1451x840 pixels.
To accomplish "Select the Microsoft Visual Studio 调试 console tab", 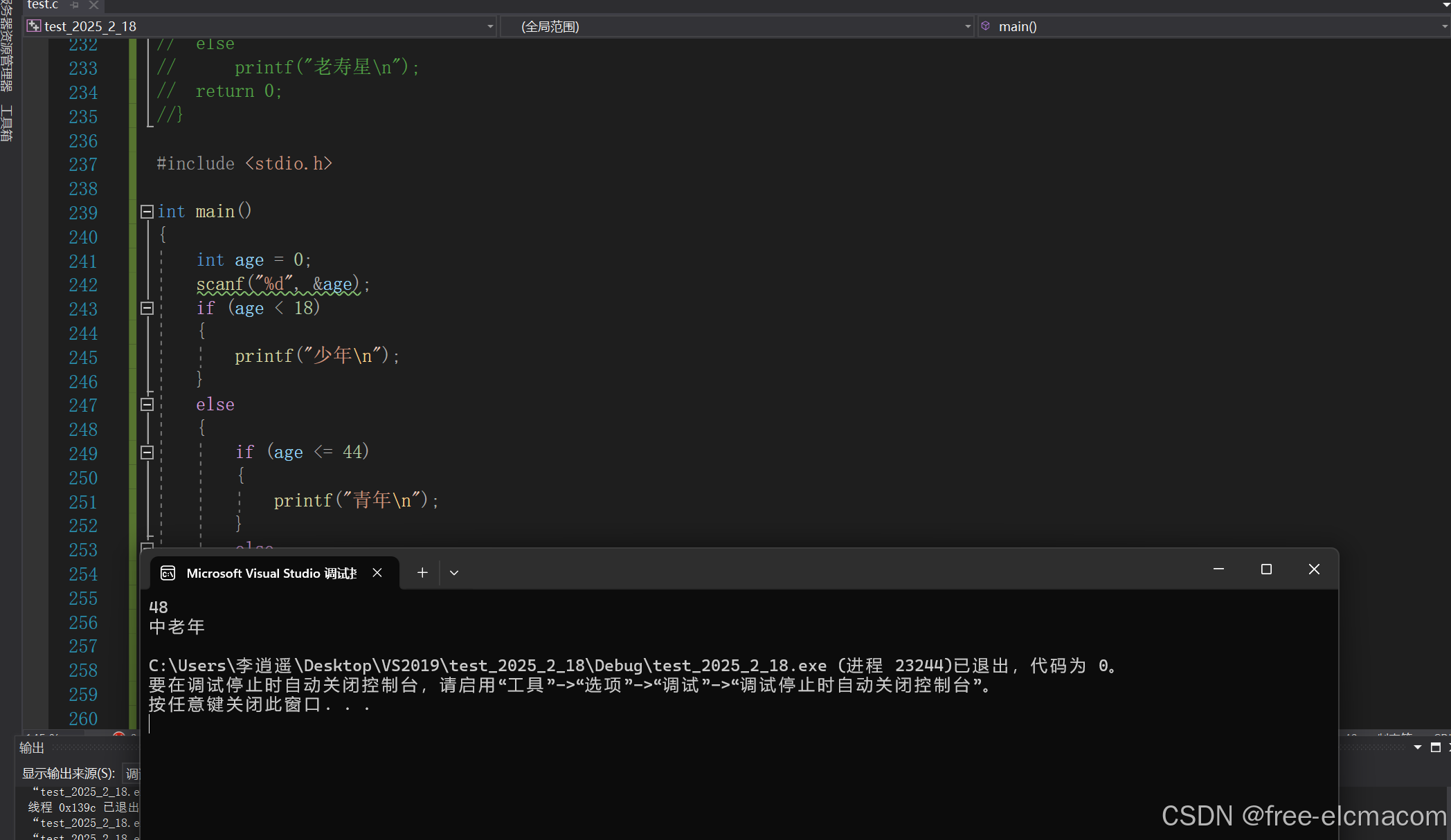I will (x=271, y=573).
